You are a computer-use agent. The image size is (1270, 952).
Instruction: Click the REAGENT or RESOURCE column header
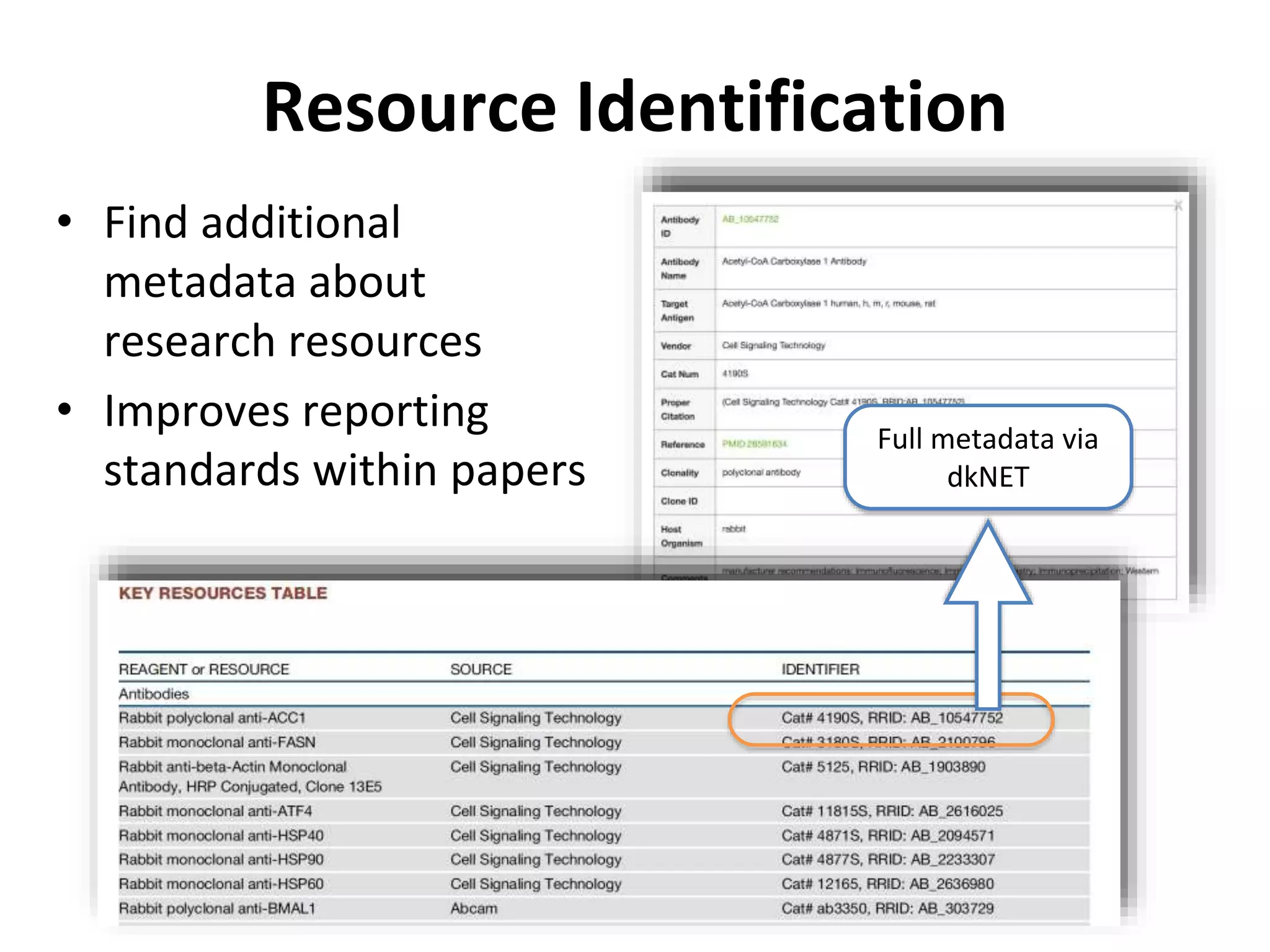[204, 669]
